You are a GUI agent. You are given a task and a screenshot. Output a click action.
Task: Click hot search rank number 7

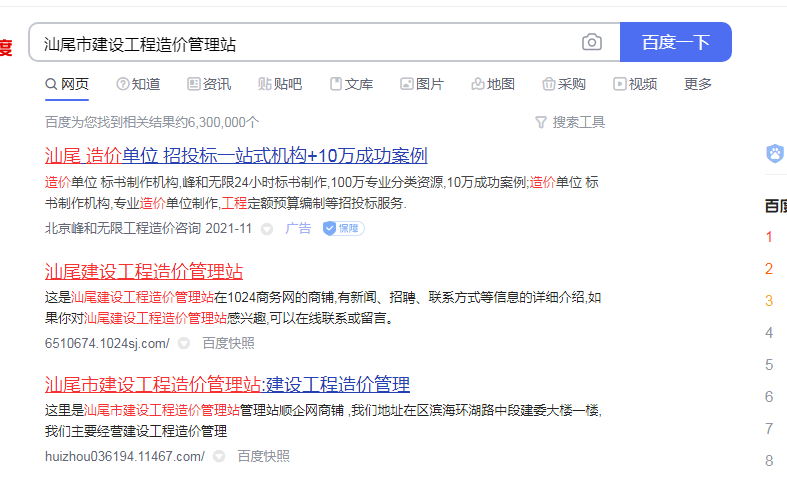tap(769, 428)
